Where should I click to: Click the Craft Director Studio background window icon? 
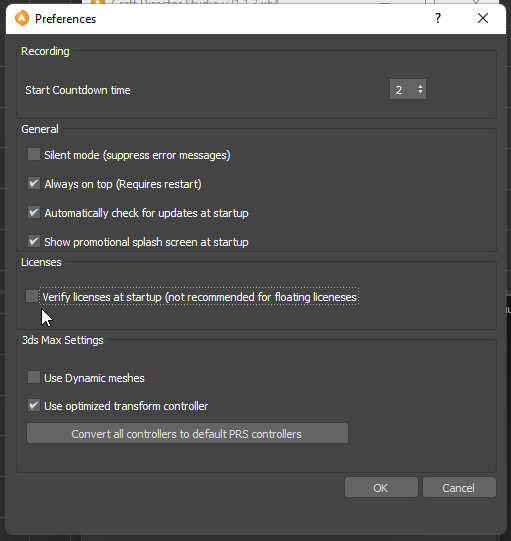98,2
